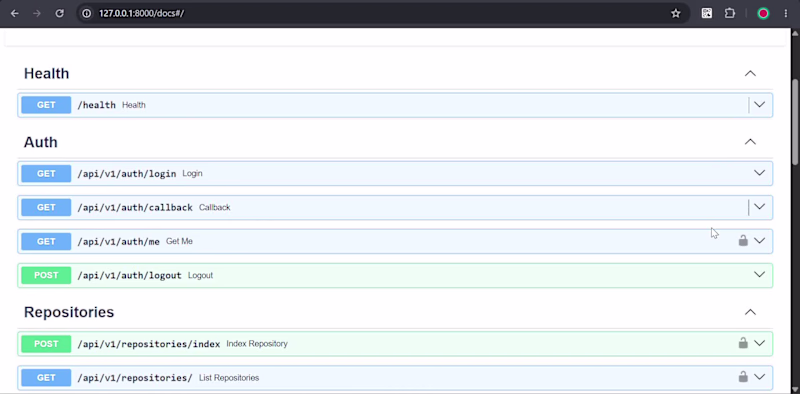
Task: Expand the /api/v1/auth/logout chevron
Action: [x=759, y=275]
